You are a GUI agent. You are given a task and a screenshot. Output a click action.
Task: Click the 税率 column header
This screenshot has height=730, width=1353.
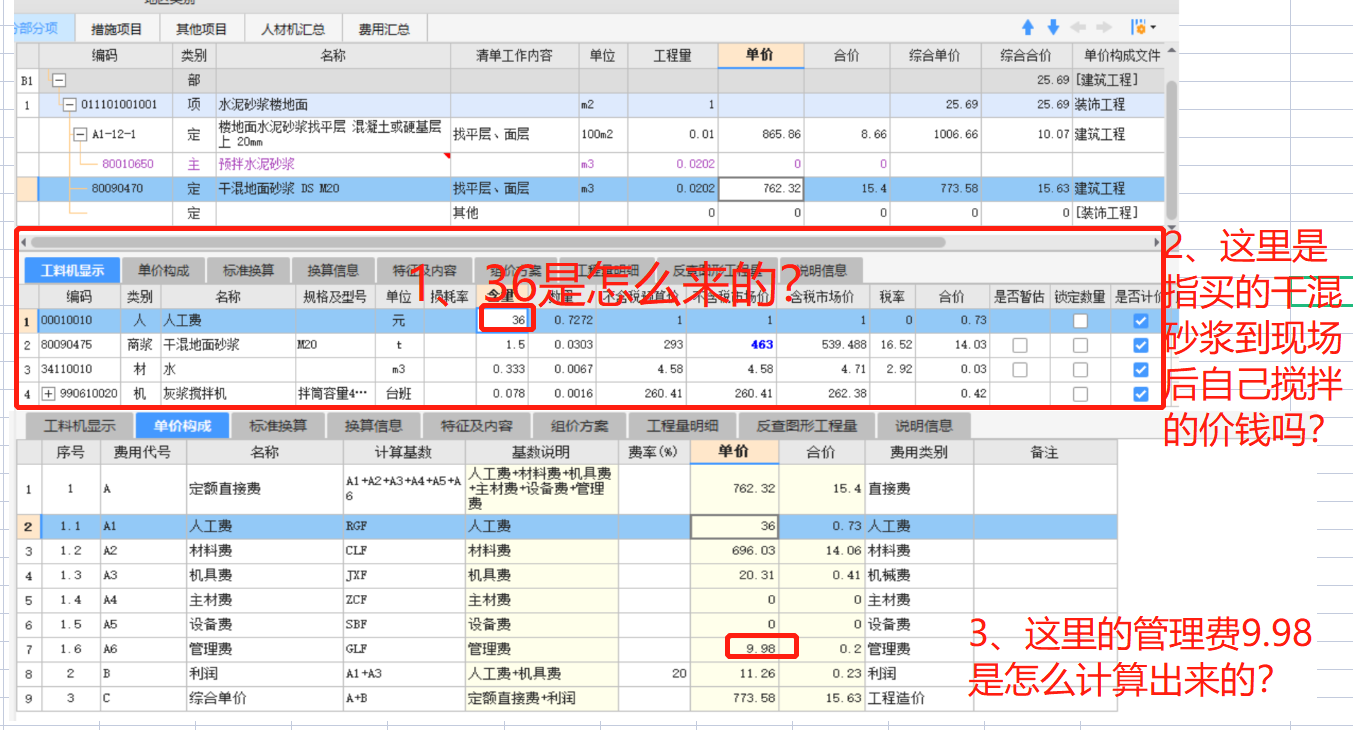(x=892, y=297)
